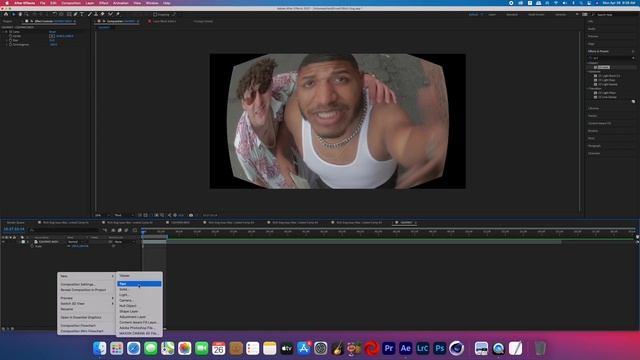Click the time navigator bar above the ruler
The height and width of the screenshot is (360, 640).
(388, 228)
